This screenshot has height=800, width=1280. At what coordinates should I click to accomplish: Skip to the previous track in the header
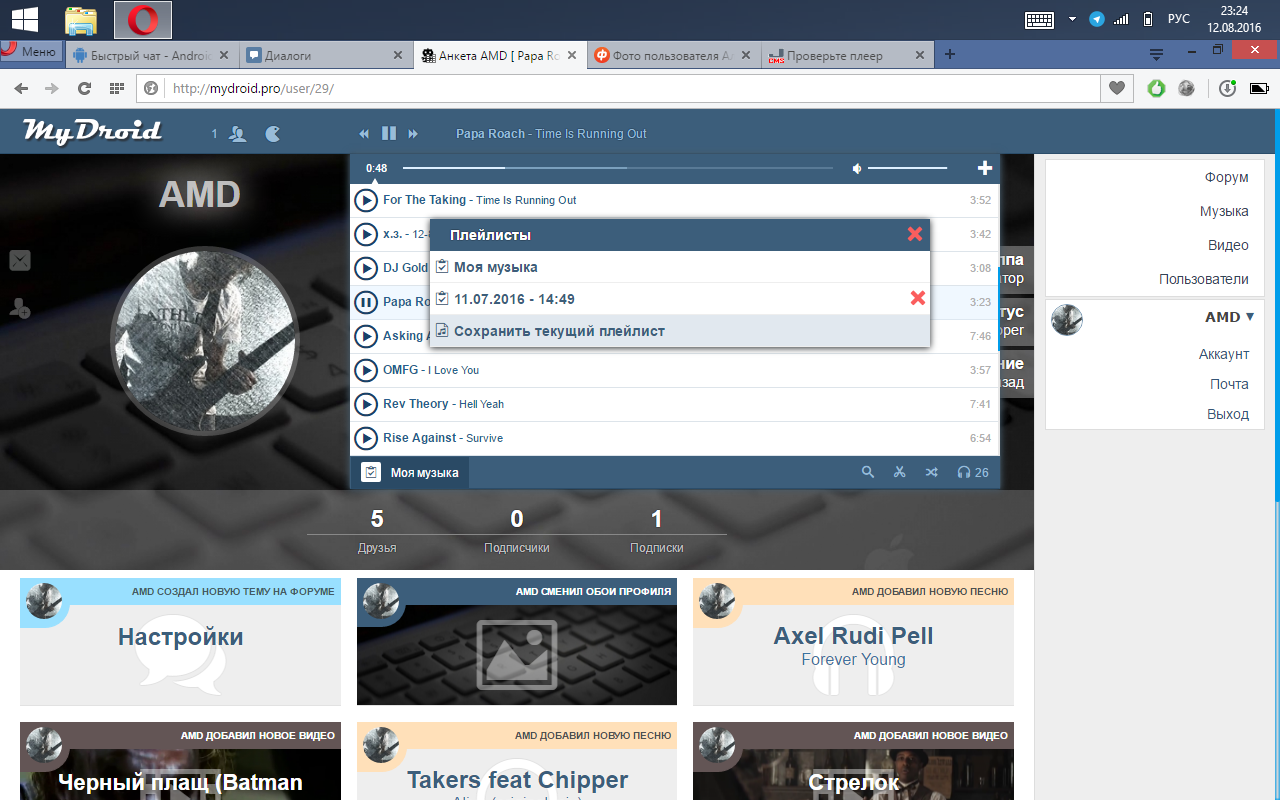pos(365,133)
